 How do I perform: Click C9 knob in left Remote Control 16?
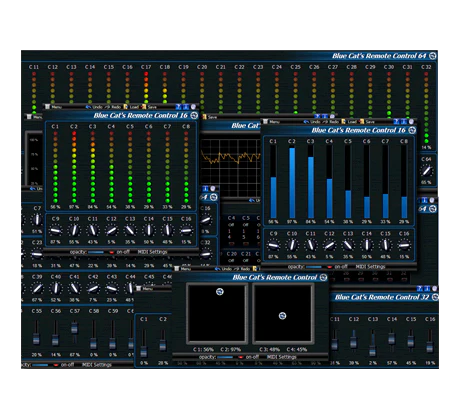55,230
